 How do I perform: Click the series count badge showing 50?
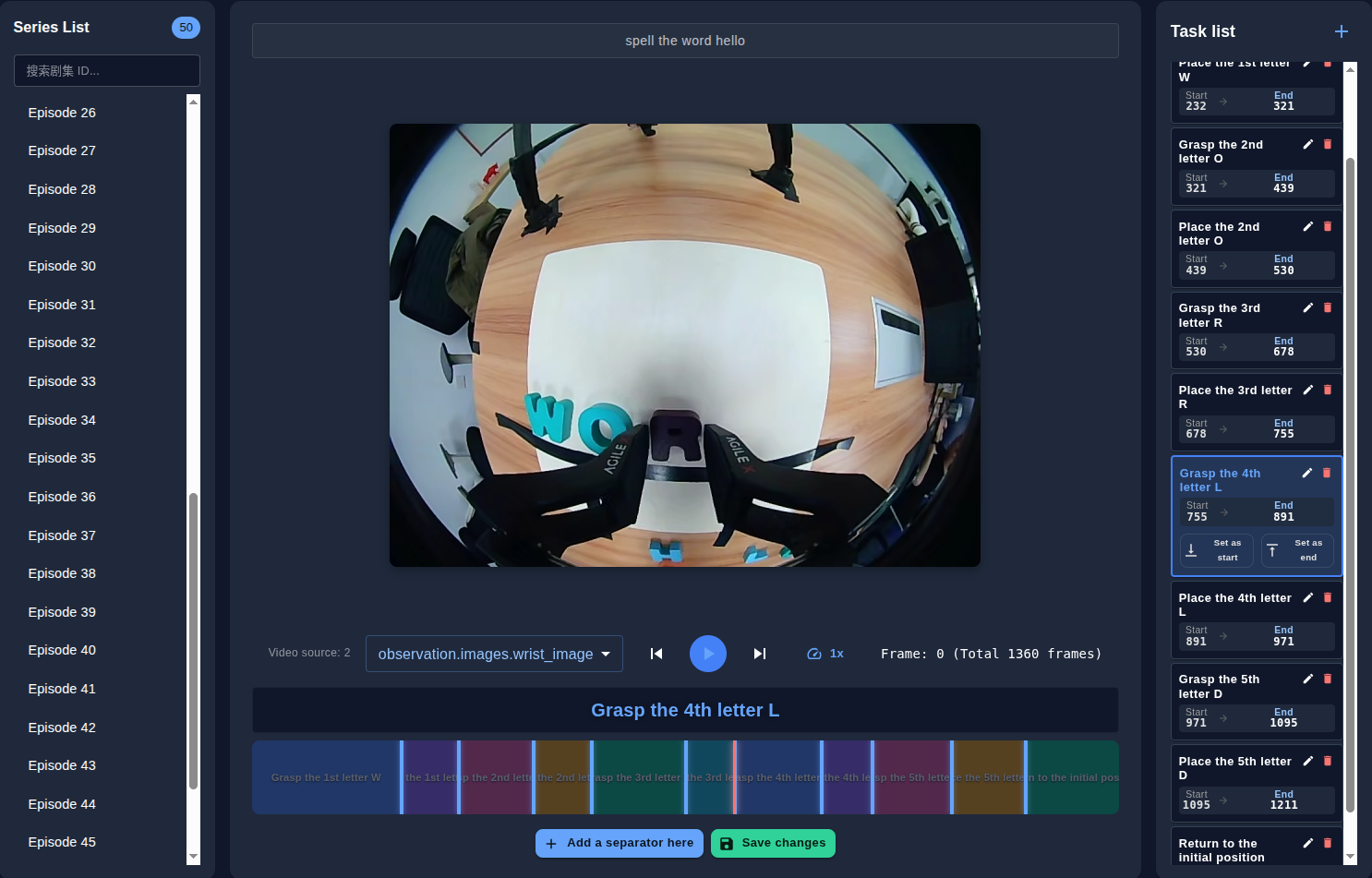pos(186,28)
